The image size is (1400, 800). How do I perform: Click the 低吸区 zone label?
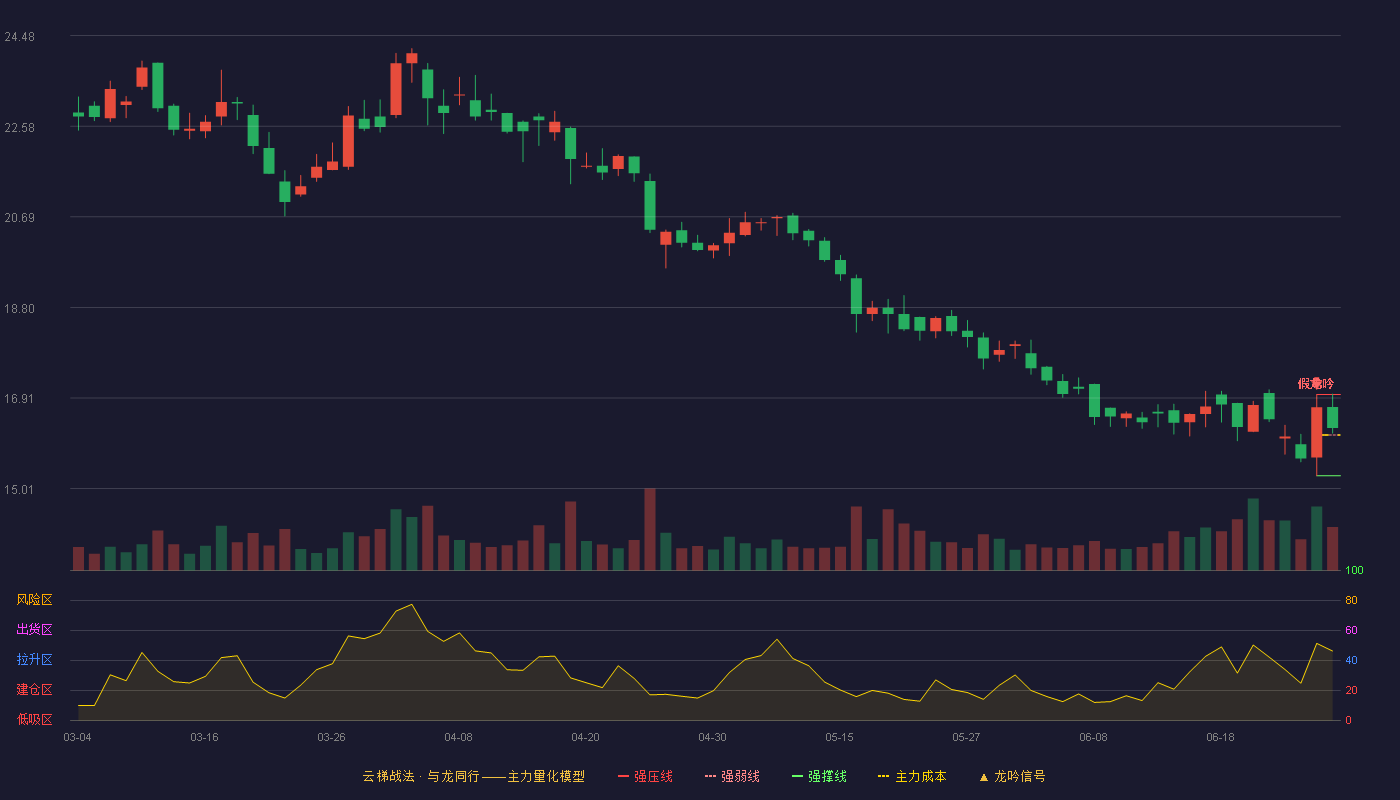tap(34, 720)
